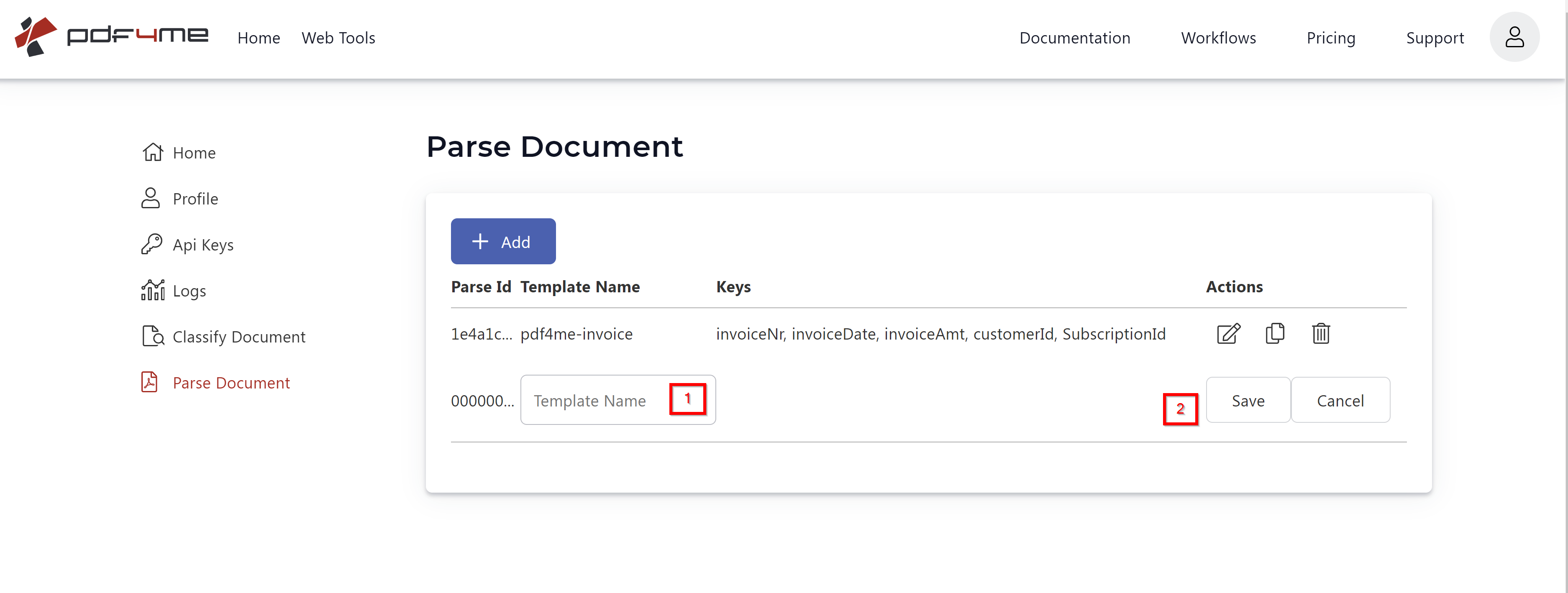Cancel the new template entry
1568x593 pixels.
[1340, 400]
